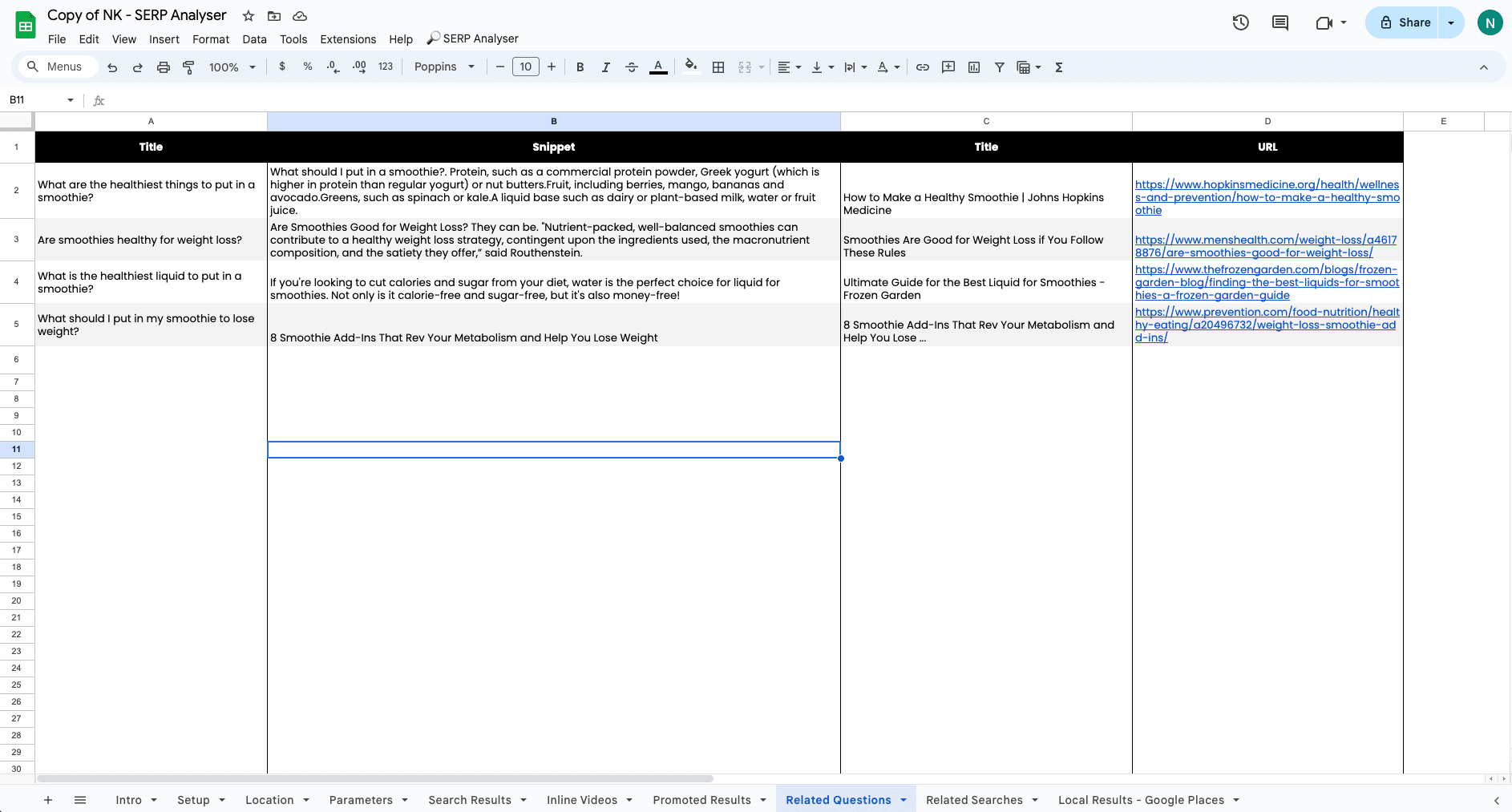Screen dimensions: 1512x812
Task: Create a filter with the funnel icon
Action: point(999,67)
